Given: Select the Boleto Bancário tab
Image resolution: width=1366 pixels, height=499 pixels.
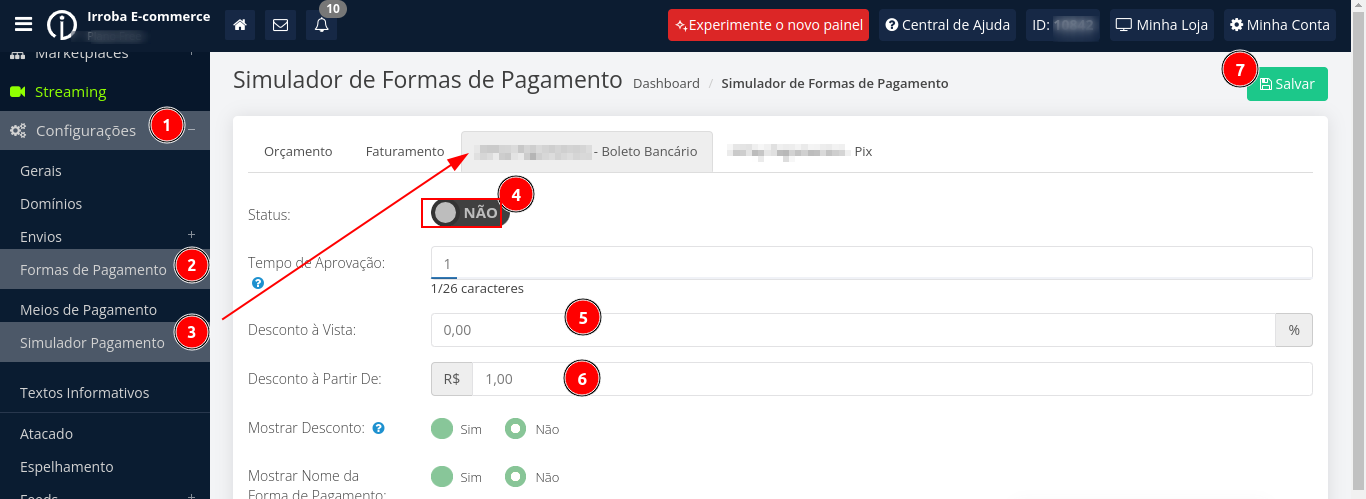Looking at the screenshot, I should point(587,151).
